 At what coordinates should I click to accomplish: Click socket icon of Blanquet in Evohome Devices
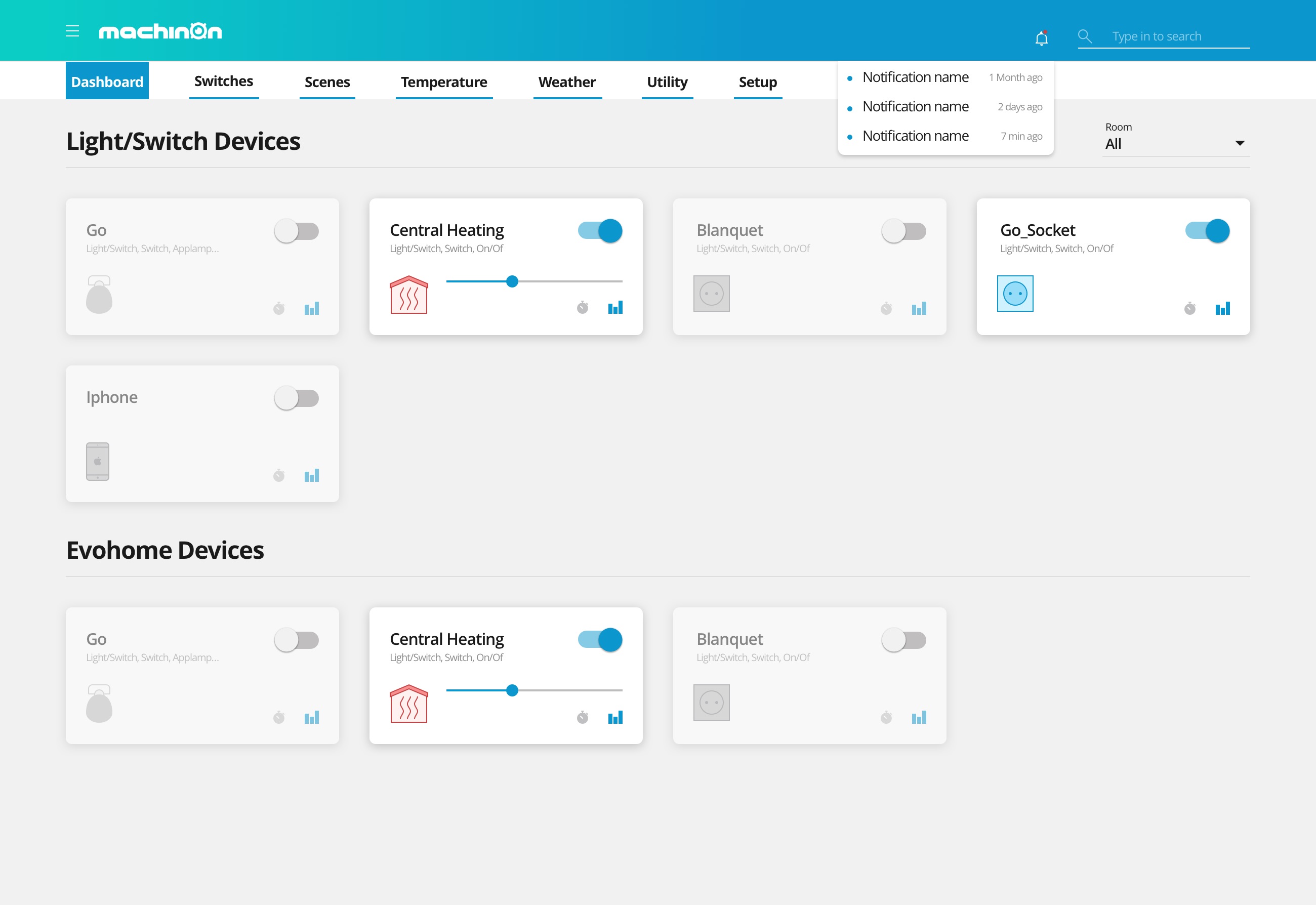[712, 703]
